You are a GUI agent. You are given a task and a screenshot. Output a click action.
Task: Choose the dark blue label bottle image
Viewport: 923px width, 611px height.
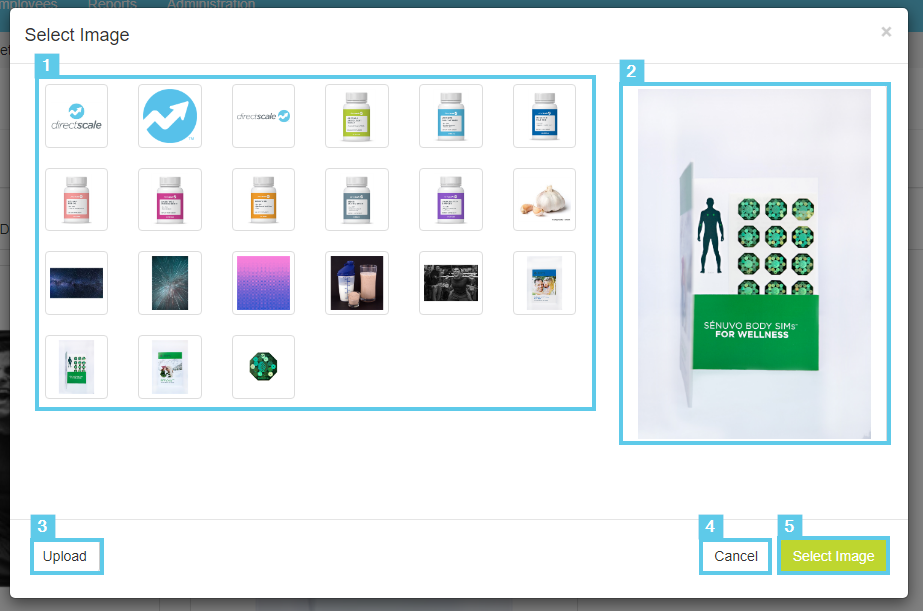coord(544,116)
